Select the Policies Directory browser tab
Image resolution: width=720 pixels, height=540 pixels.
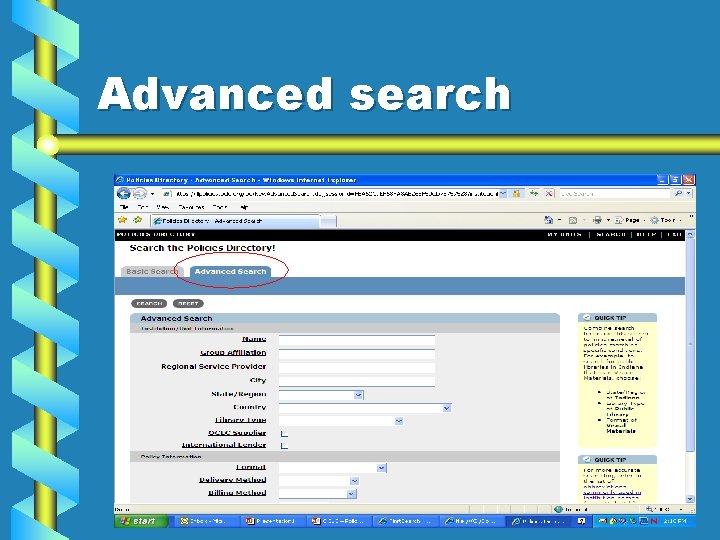(235, 221)
